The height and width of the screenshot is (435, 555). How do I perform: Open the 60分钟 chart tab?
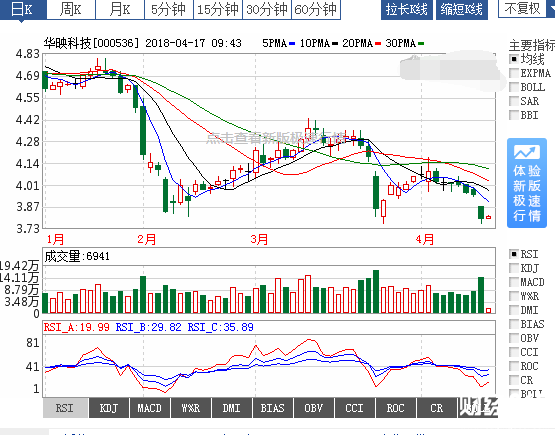point(316,9)
